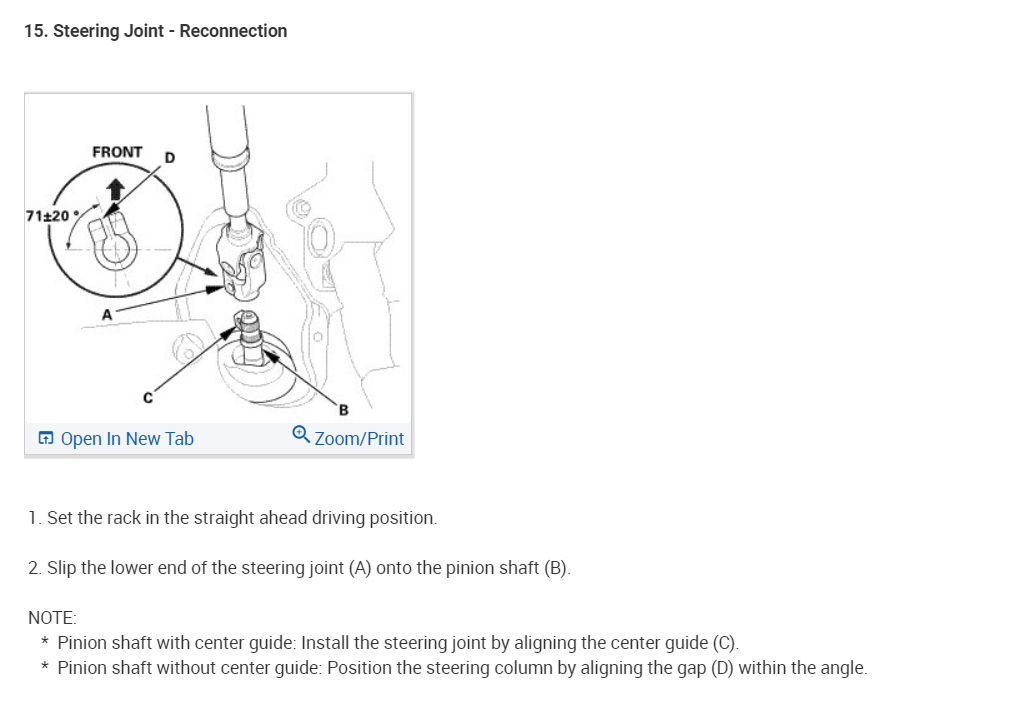Click callout label D in the diagram
This screenshot has height=708, width=1024.
pyautogui.click(x=170, y=157)
